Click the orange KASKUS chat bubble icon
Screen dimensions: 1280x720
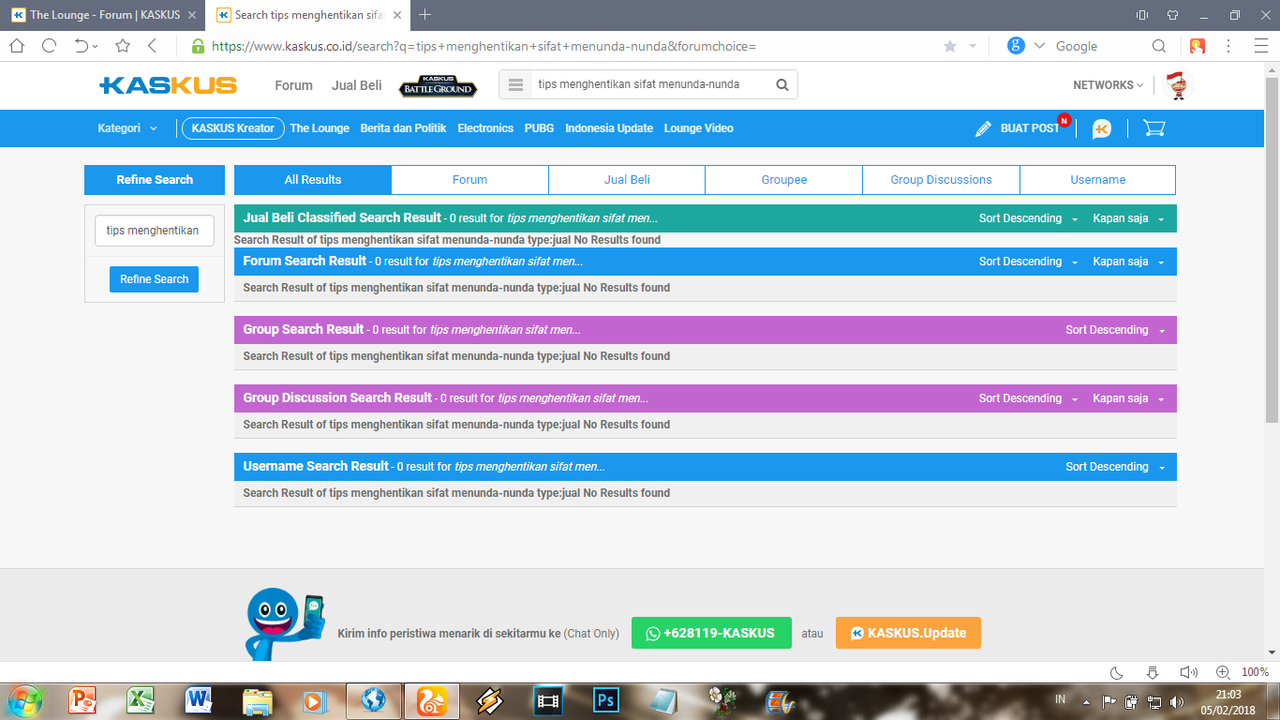(x=1102, y=128)
